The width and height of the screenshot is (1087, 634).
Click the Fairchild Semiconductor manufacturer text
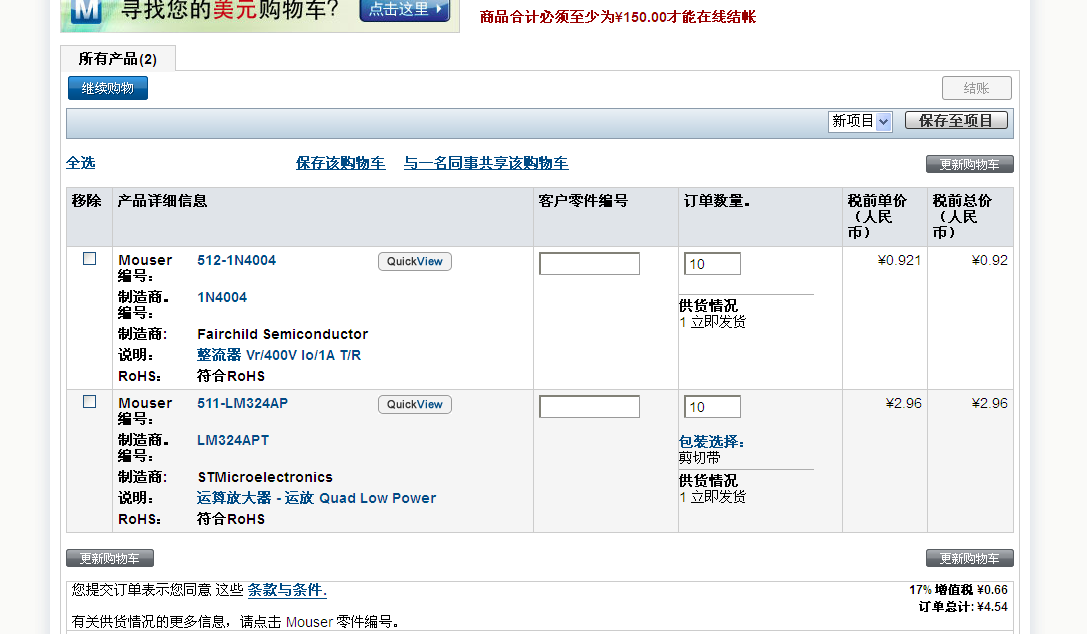(283, 334)
